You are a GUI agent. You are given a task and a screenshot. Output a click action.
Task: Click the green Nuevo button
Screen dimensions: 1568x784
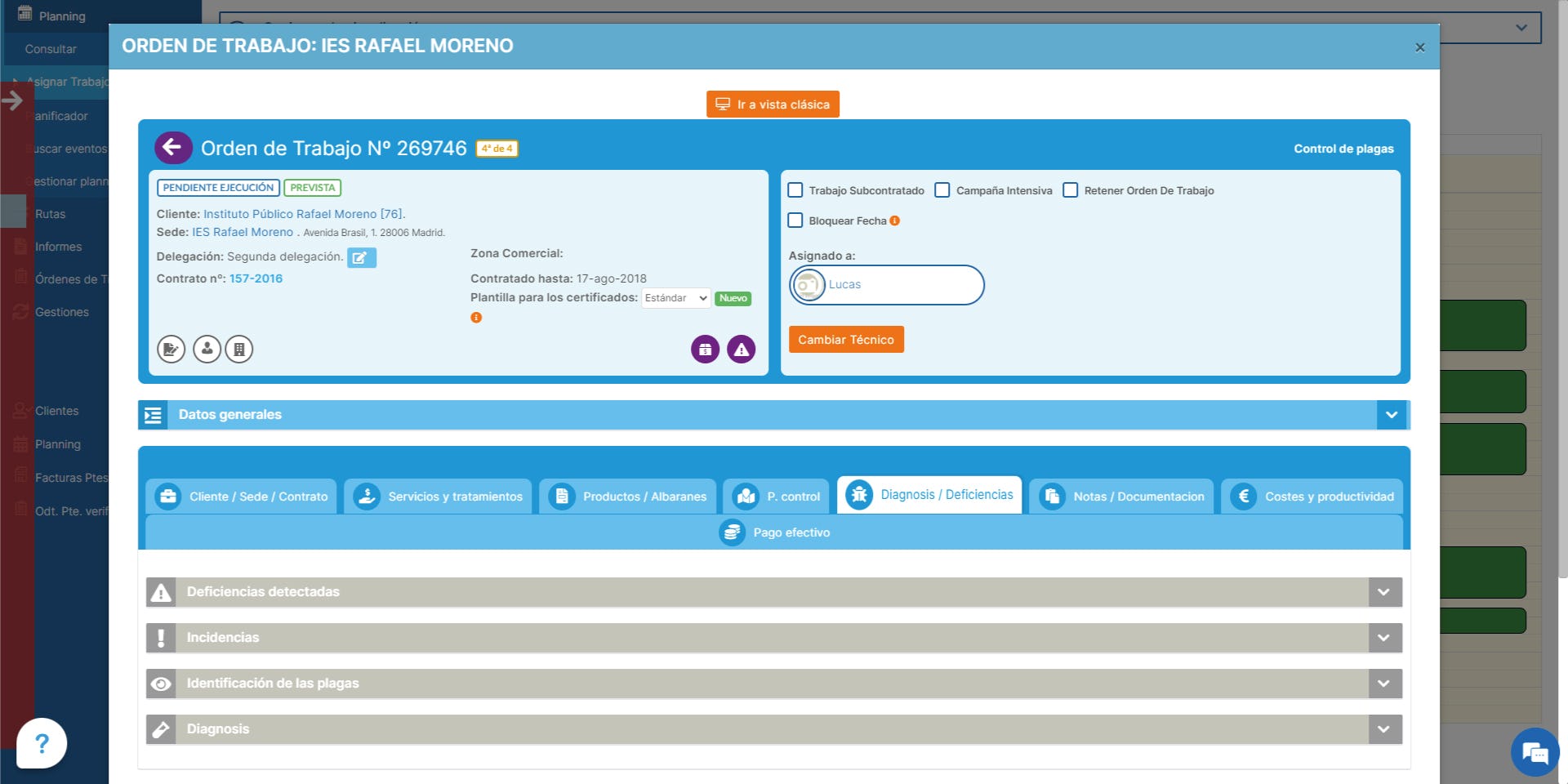[733, 298]
